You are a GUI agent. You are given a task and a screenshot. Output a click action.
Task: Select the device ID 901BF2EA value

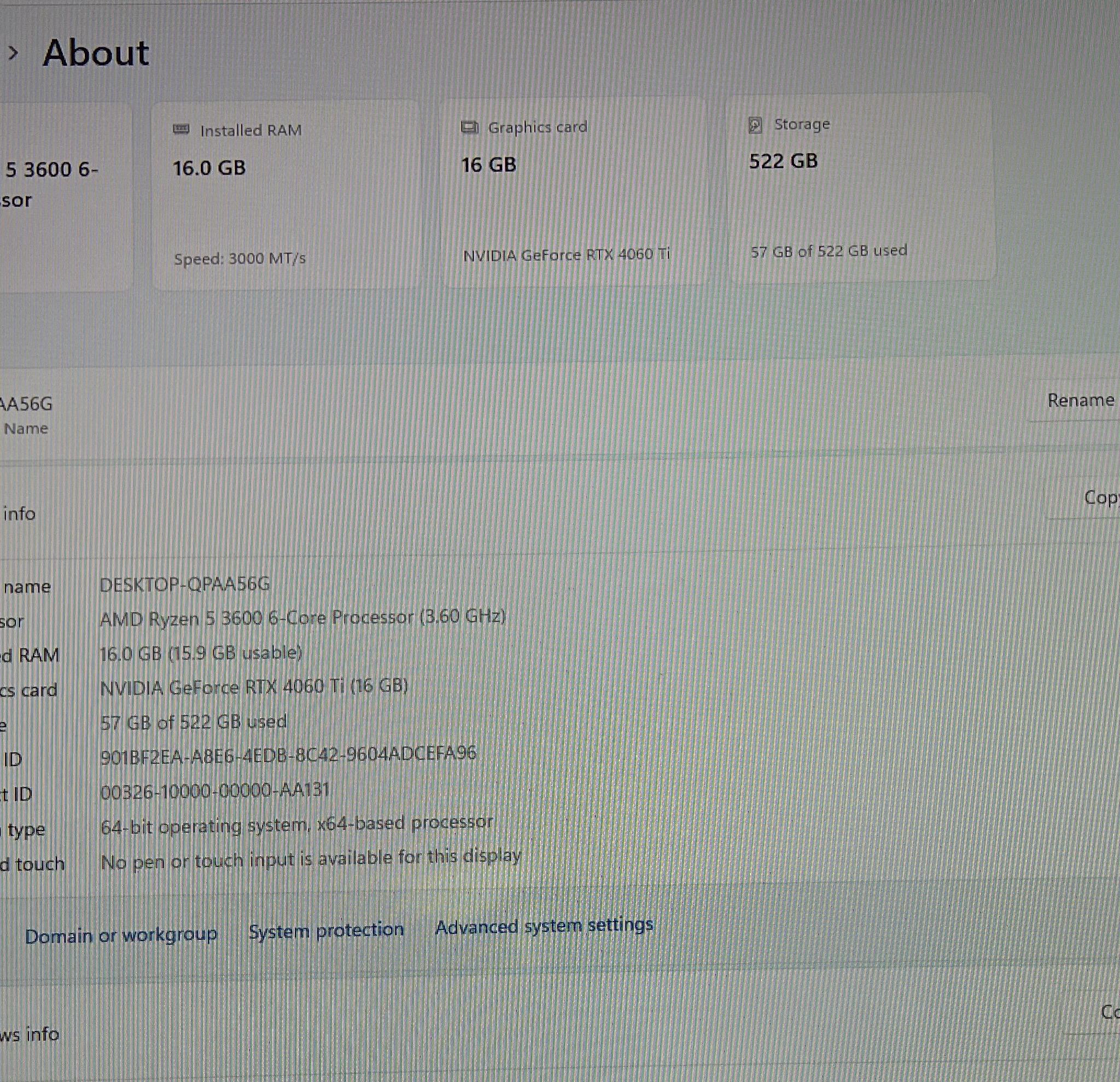click(289, 755)
